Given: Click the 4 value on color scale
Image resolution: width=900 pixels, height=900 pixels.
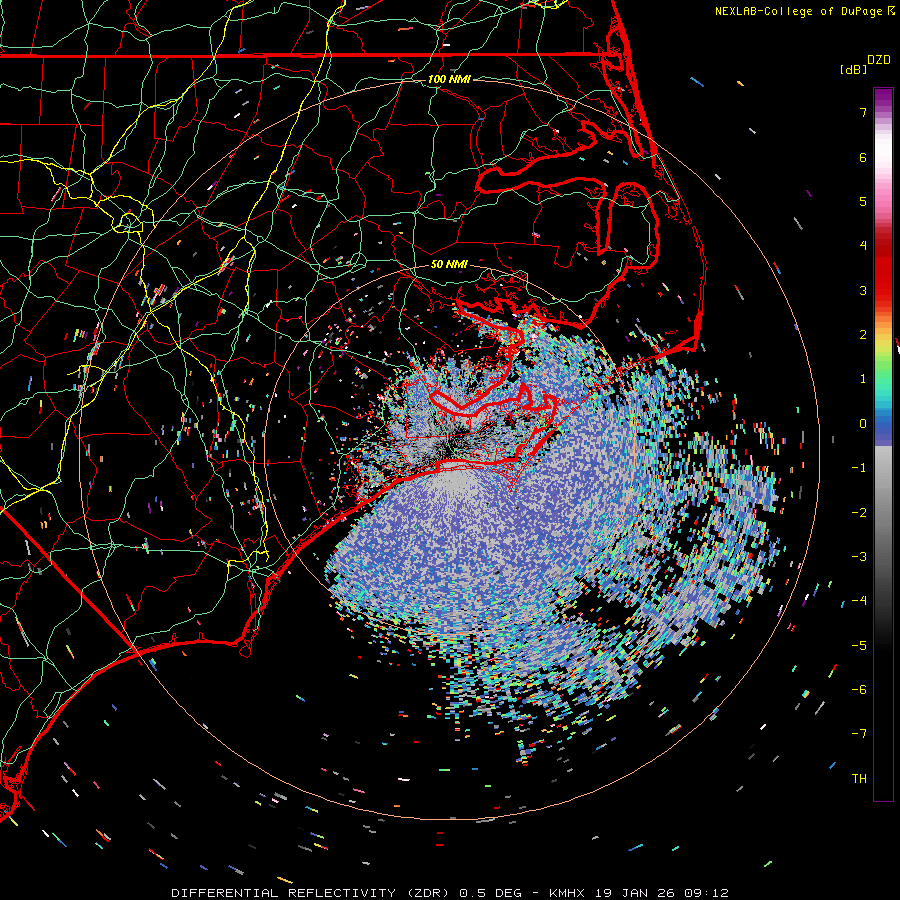Looking at the screenshot, I should point(863,246).
